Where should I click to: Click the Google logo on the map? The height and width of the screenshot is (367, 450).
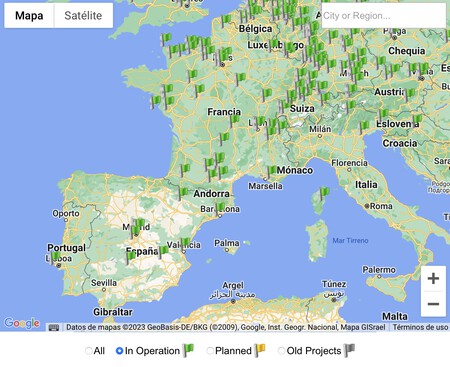pos(22,323)
